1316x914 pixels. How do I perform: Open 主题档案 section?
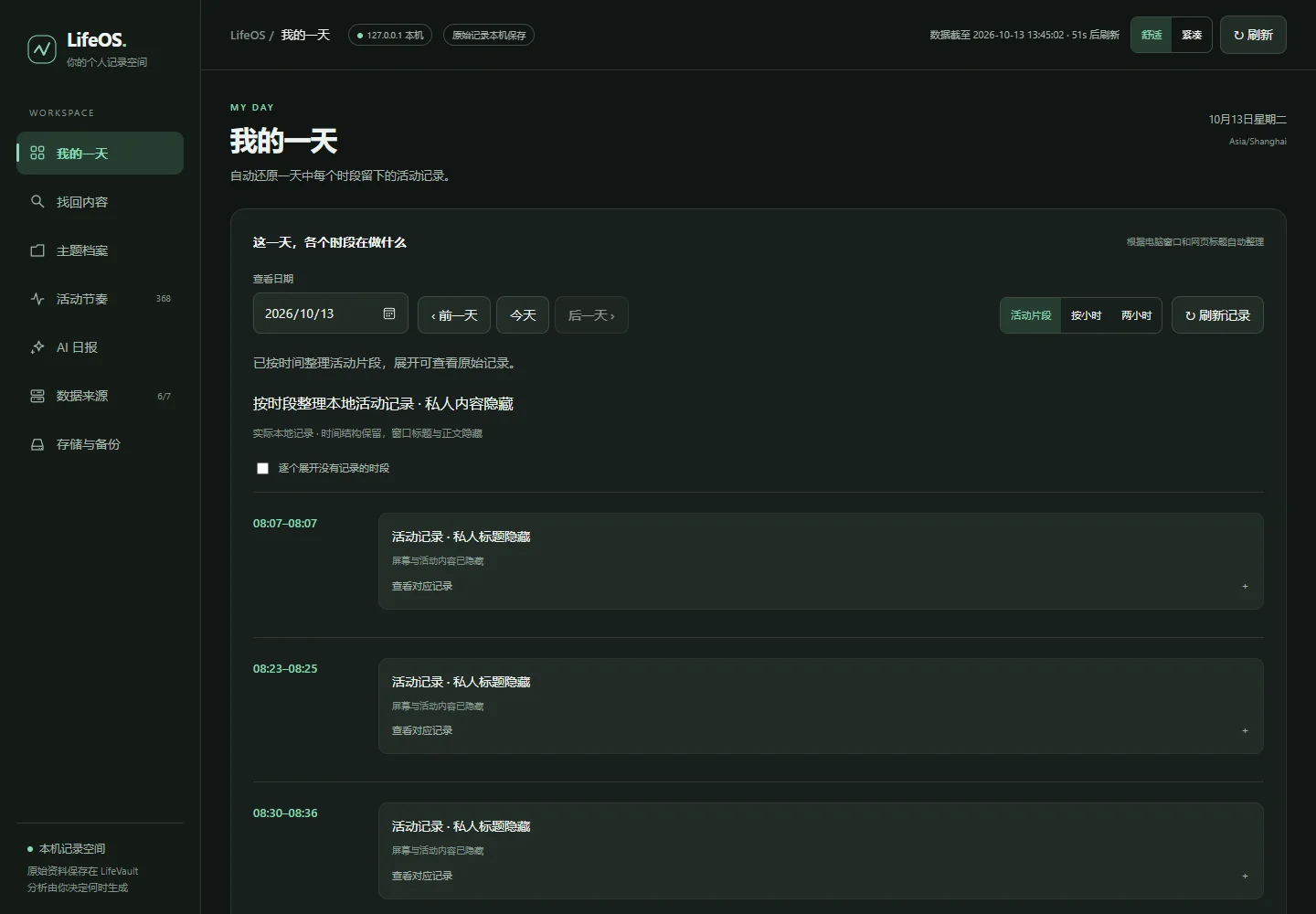(100, 250)
